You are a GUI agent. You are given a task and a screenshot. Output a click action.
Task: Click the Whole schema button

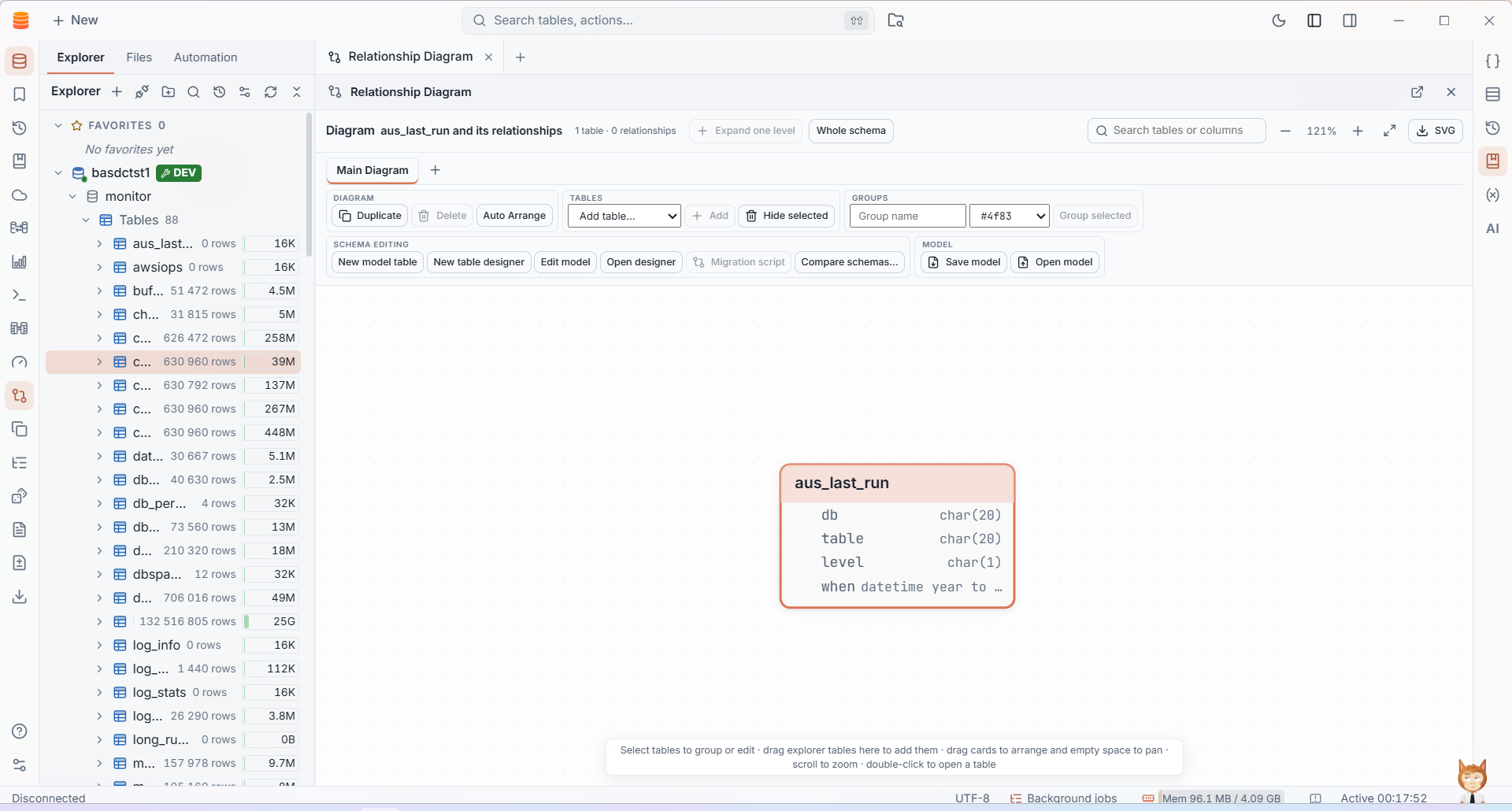(x=851, y=131)
